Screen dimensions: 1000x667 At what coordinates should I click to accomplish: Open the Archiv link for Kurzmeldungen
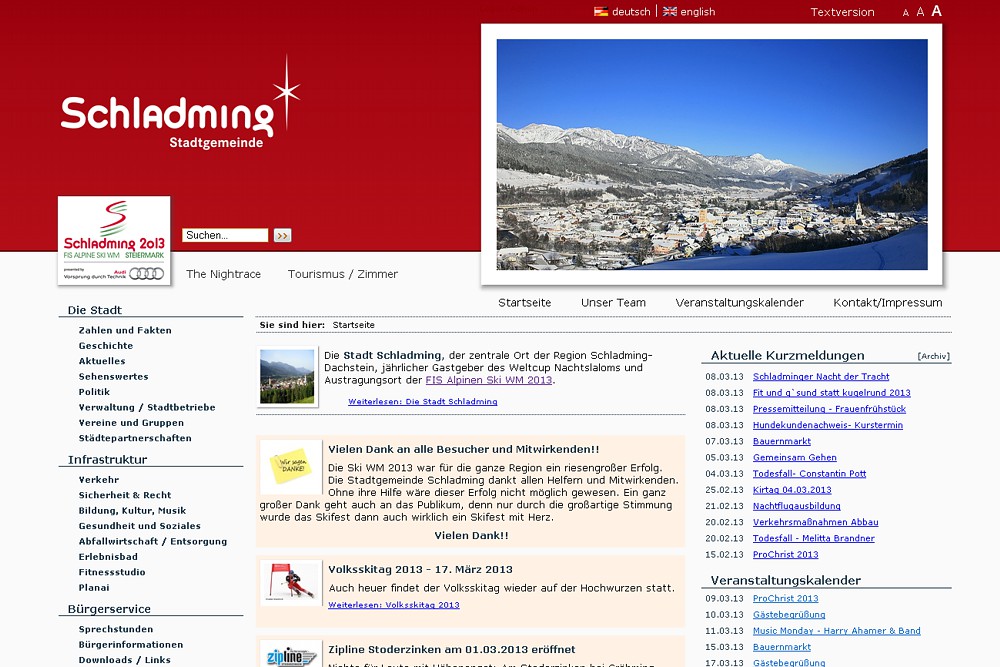[x=934, y=356]
